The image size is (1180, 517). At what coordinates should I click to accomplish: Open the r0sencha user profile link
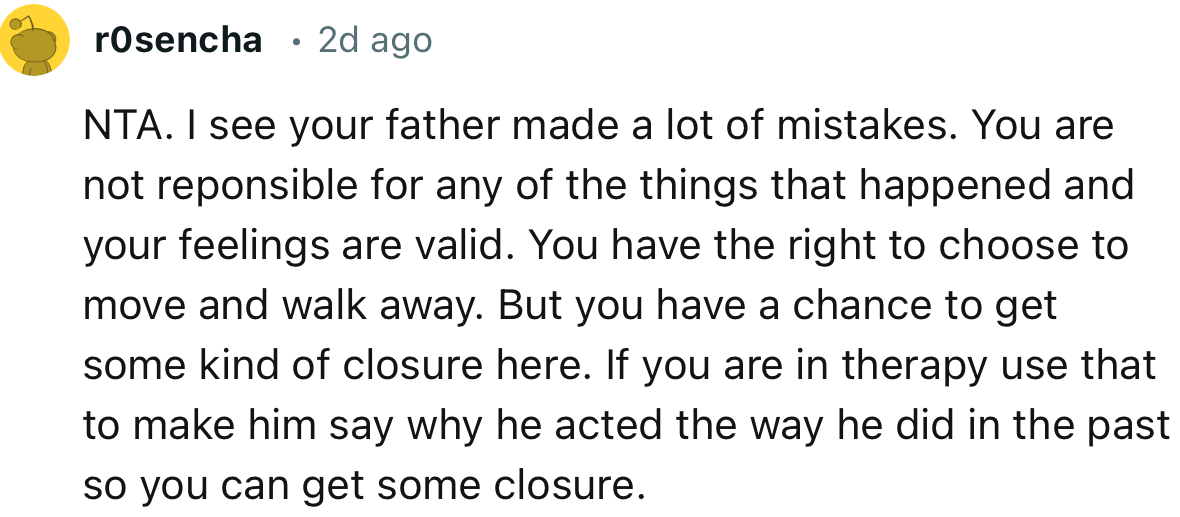(175, 41)
